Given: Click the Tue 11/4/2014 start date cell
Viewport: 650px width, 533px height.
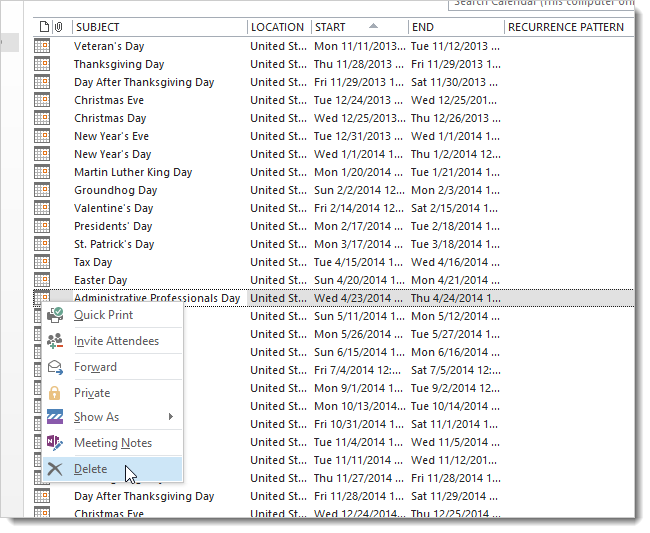Looking at the screenshot, I should pos(358,442).
